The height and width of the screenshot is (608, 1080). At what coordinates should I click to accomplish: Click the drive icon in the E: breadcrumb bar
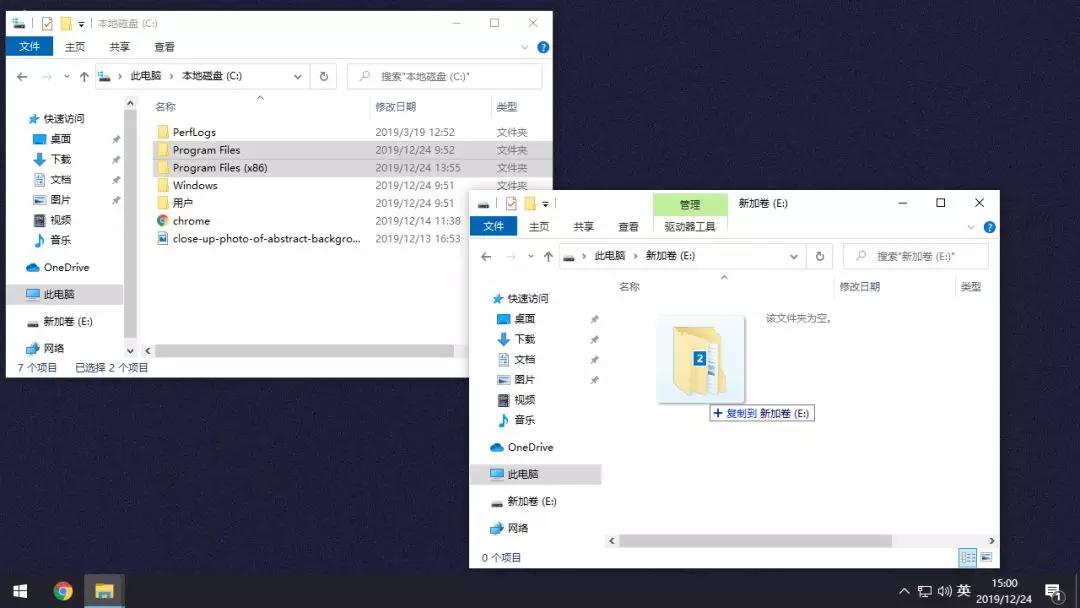[568, 256]
